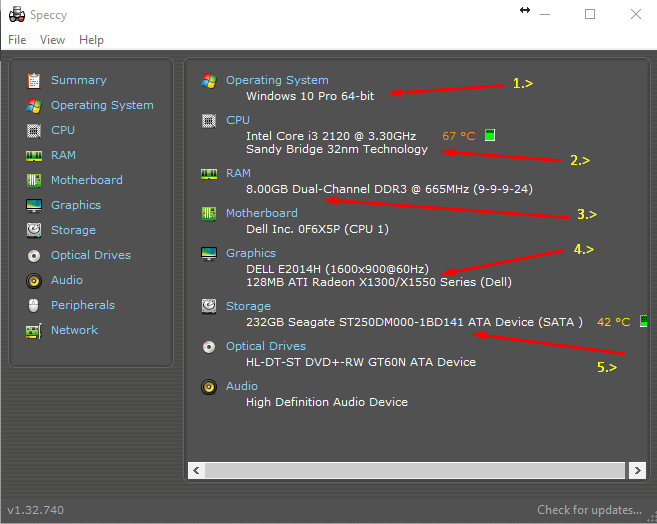Click the RAM heading link in summary
The image size is (657, 524).
(x=238, y=173)
